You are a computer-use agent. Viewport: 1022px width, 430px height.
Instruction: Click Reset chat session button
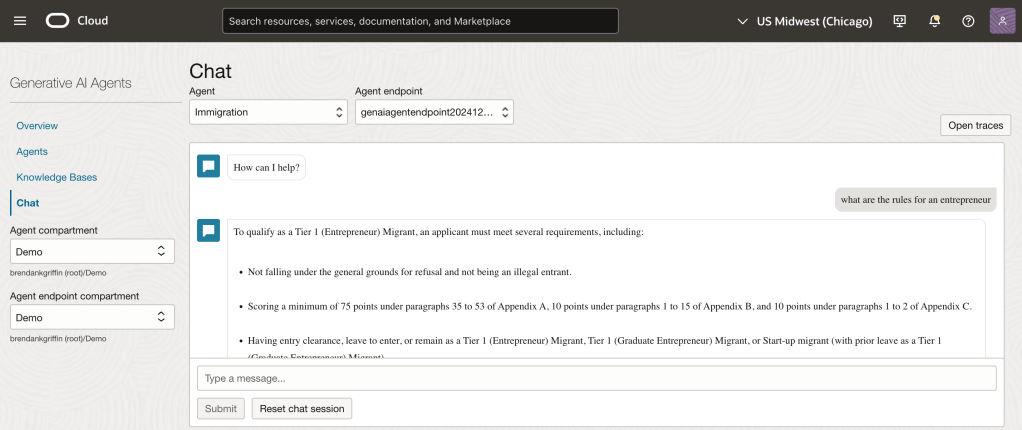[x=302, y=408]
